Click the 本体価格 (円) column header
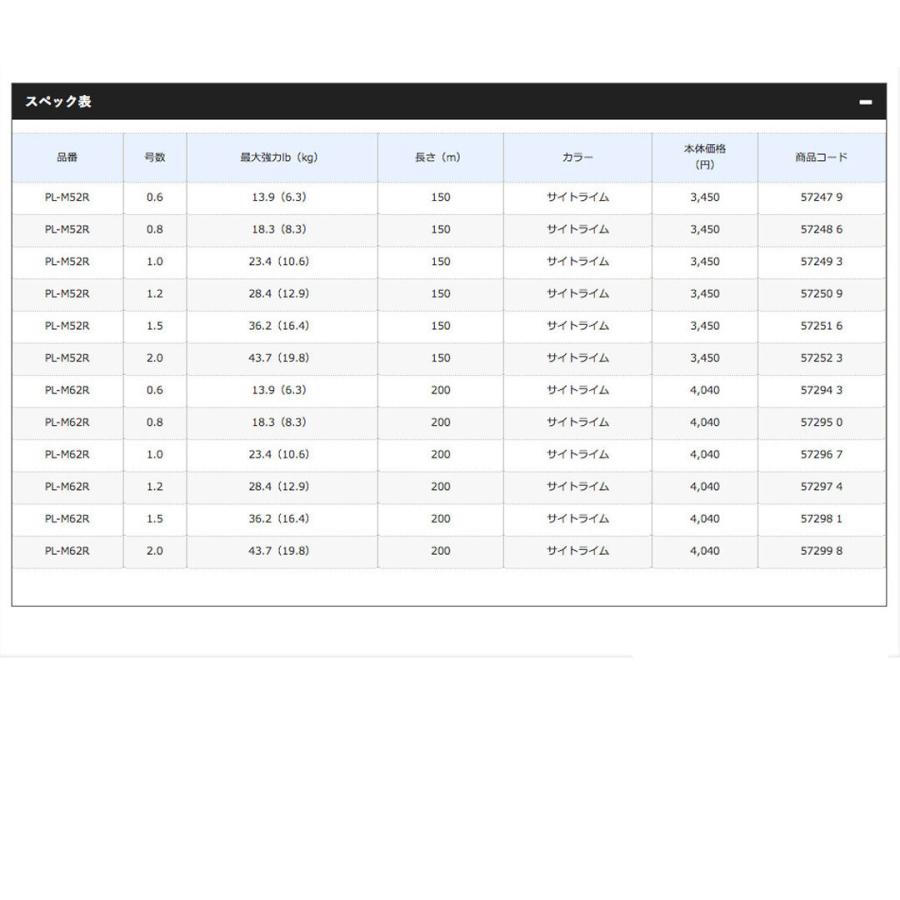This screenshot has width=900, height=900. [x=704, y=157]
